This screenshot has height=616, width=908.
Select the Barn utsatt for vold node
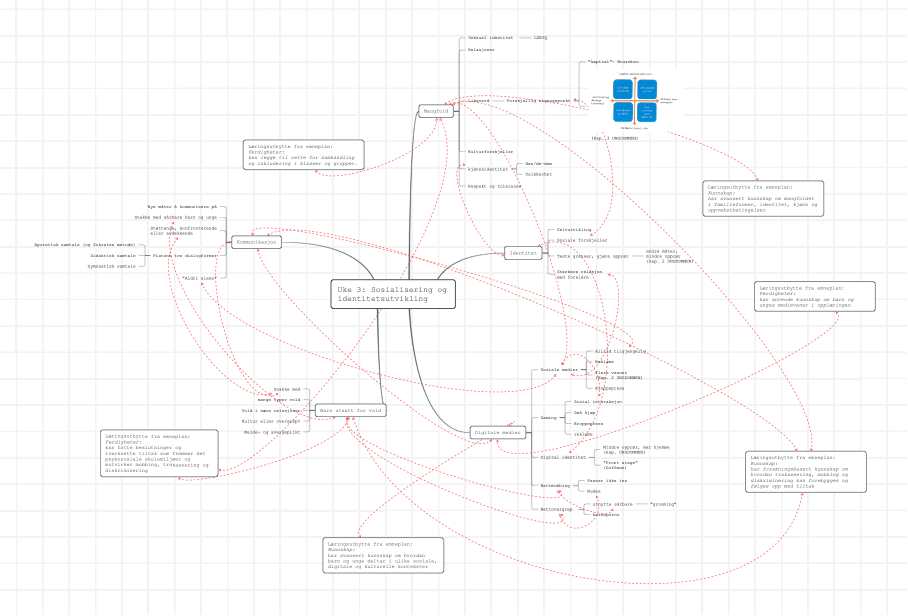[x=350, y=410]
